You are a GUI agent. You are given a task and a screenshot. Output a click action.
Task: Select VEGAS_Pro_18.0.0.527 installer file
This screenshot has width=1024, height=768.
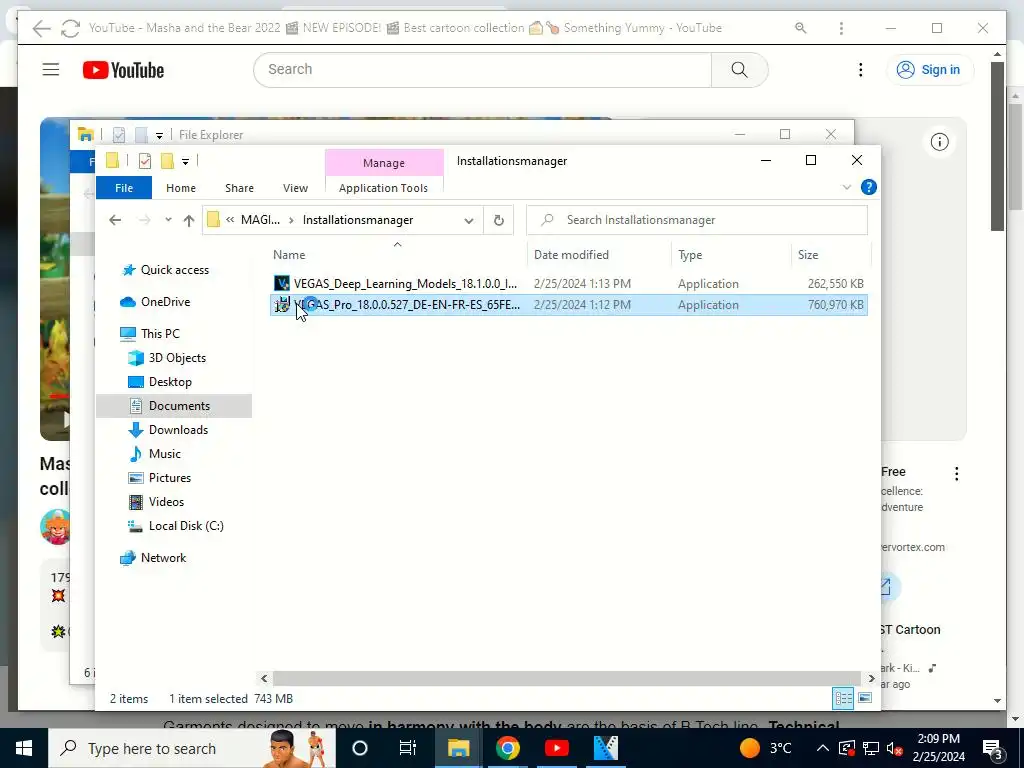(569, 305)
